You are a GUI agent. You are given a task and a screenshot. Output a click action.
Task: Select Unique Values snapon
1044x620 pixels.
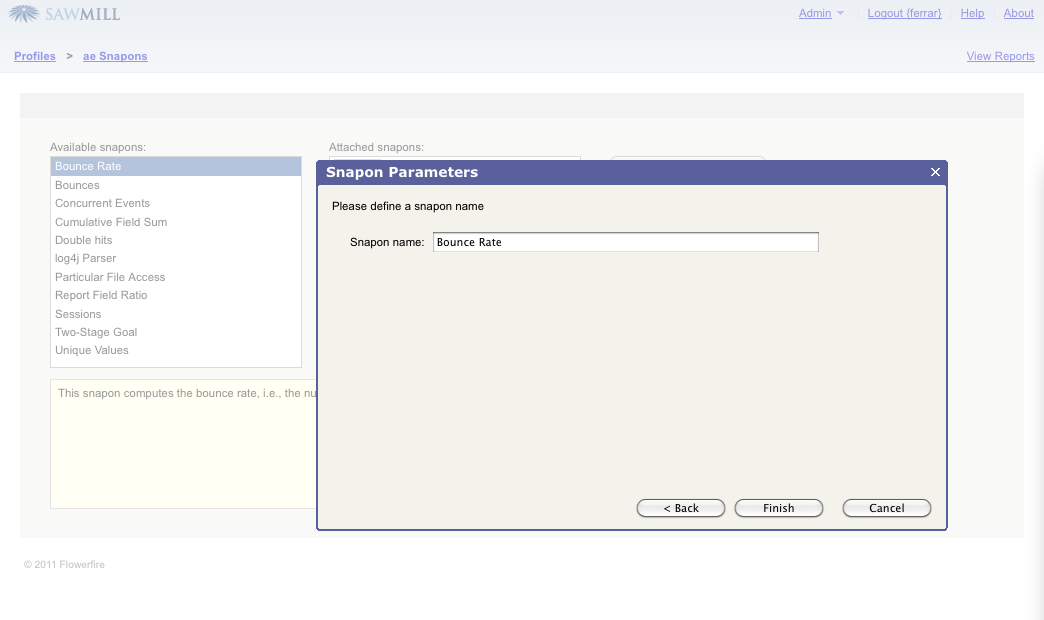coord(91,350)
